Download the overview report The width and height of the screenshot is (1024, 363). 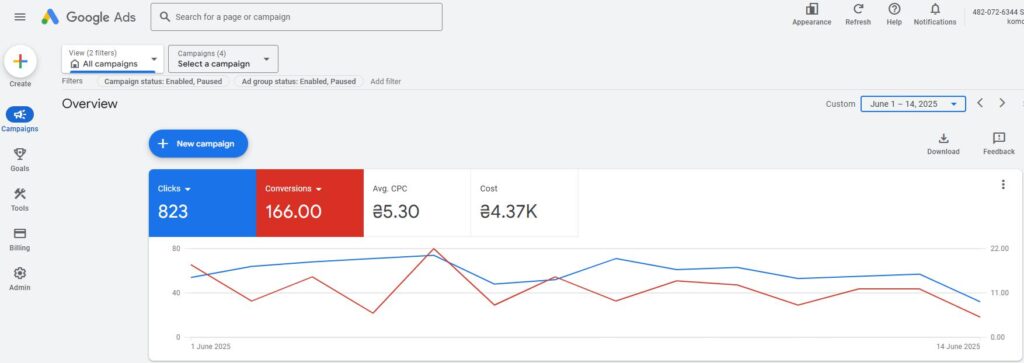(943, 144)
